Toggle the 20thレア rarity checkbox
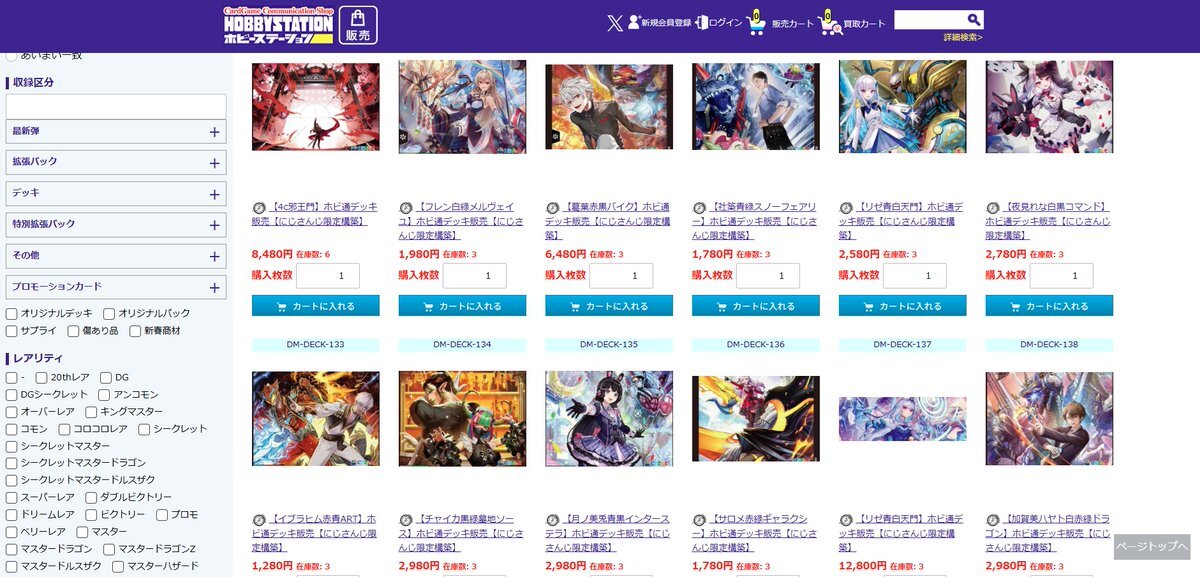 (x=42, y=377)
